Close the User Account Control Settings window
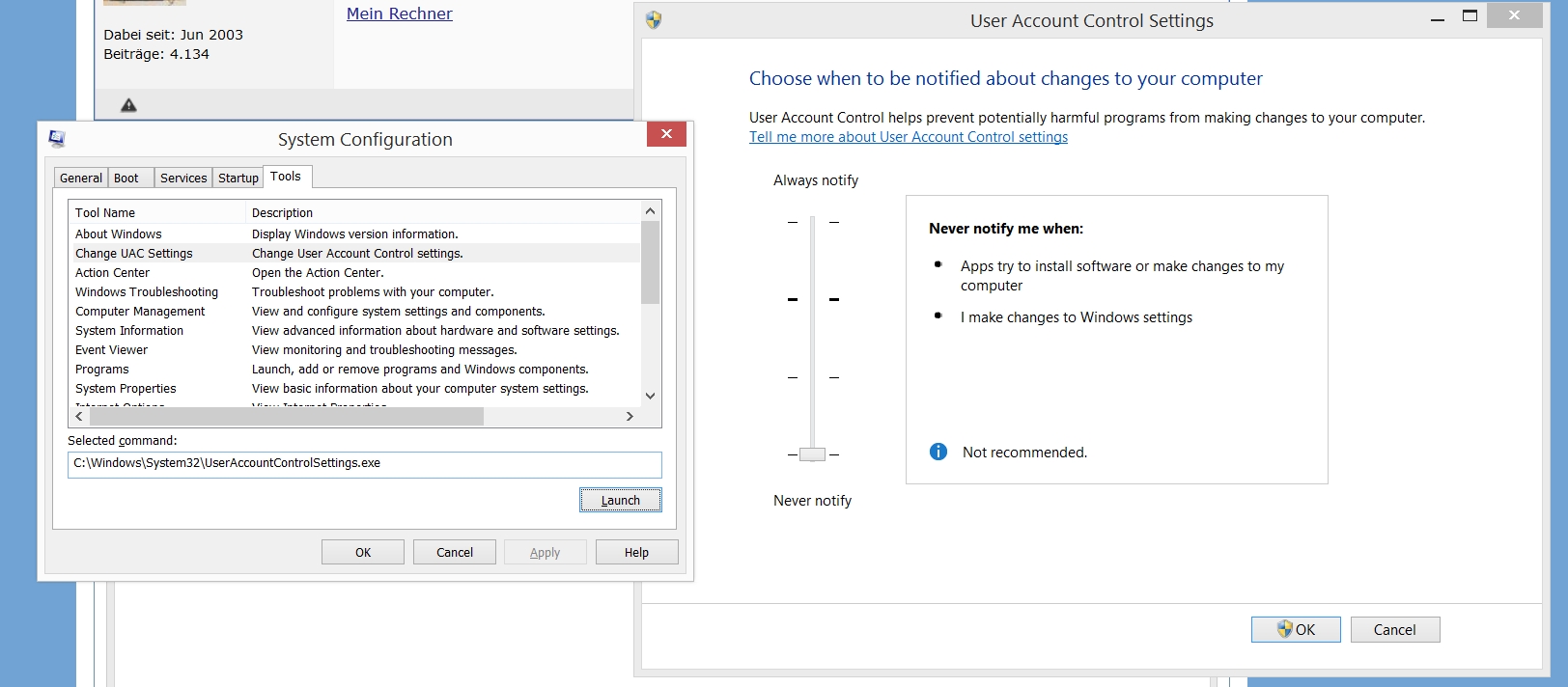The width and height of the screenshot is (1568, 687). pyautogui.click(x=1514, y=15)
